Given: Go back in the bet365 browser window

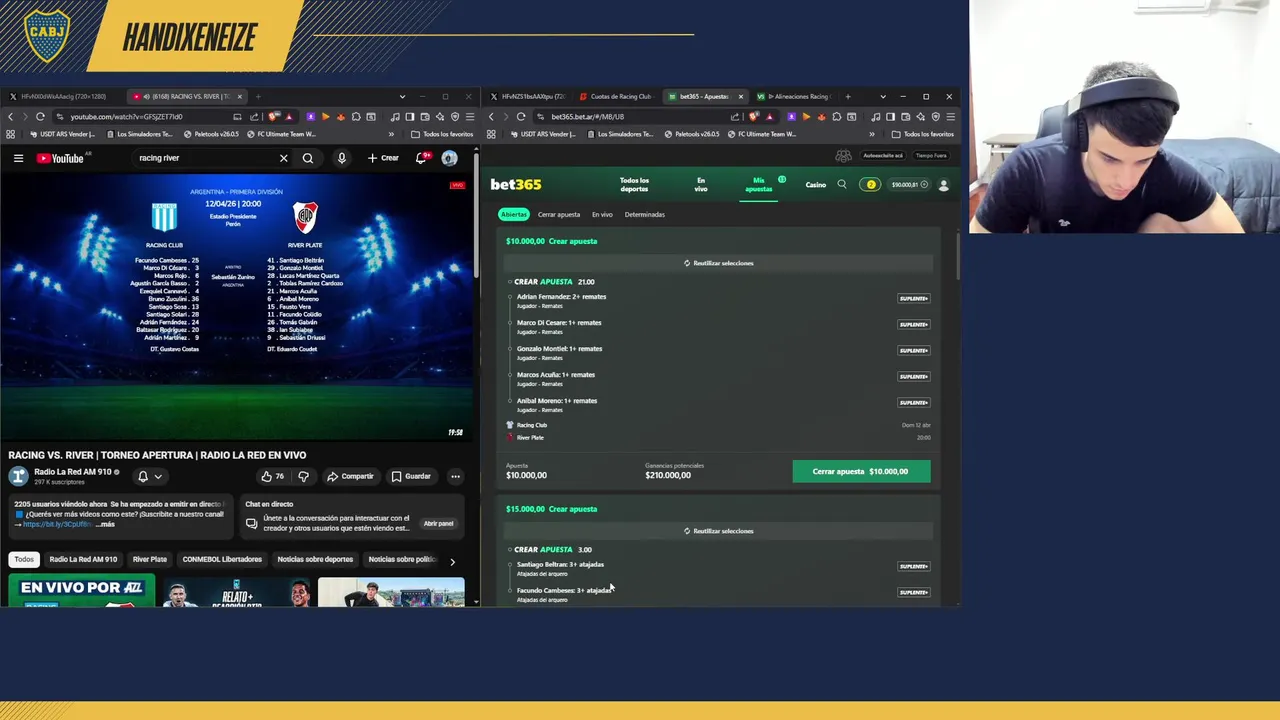Looking at the screenshot, I should click(491, 116).
